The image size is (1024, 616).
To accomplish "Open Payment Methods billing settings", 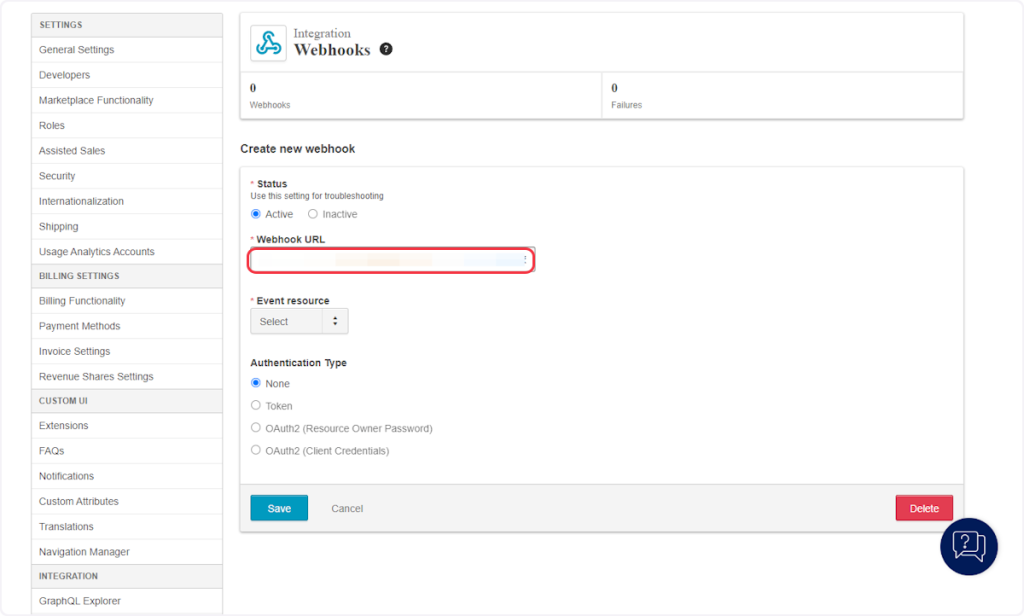I will (79, 326).
